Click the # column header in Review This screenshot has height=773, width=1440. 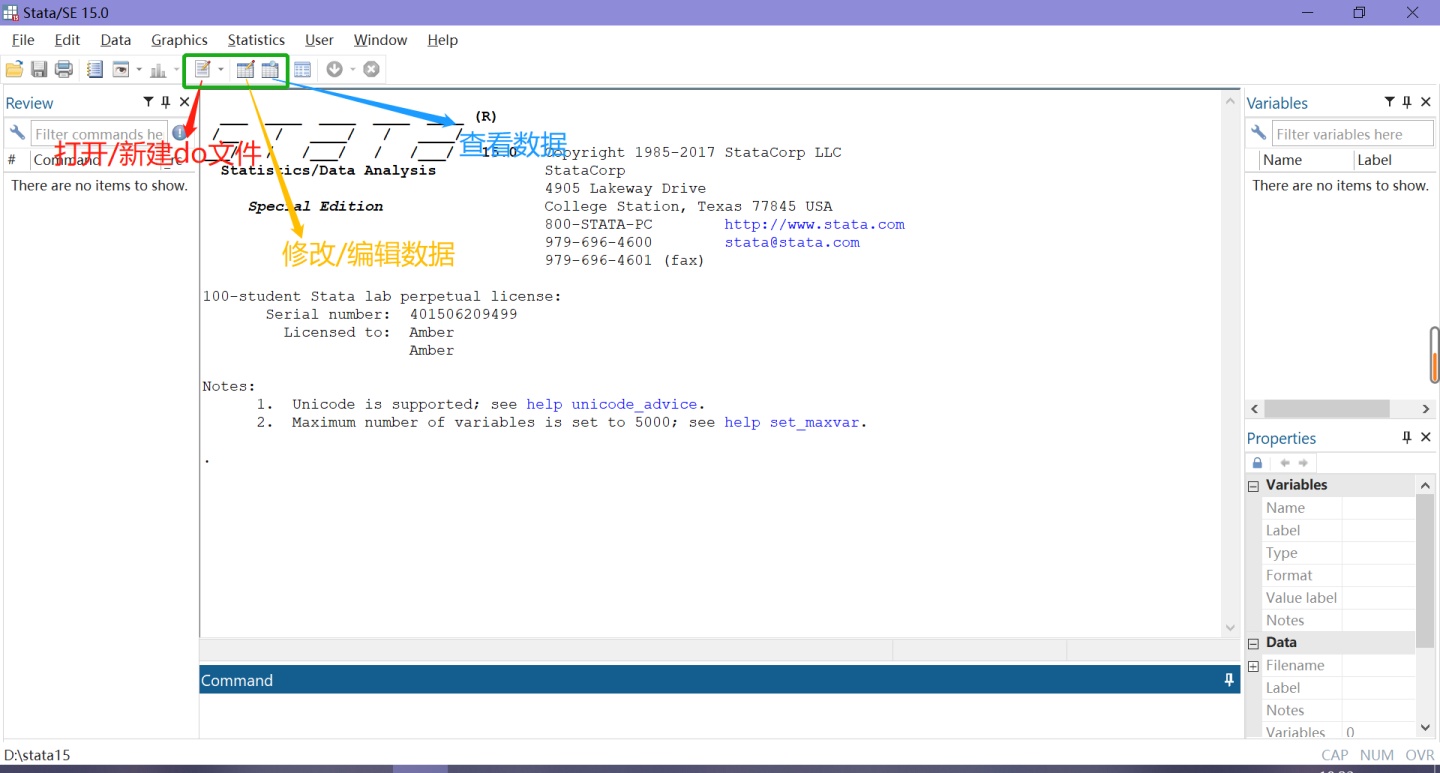coord(12,160)
